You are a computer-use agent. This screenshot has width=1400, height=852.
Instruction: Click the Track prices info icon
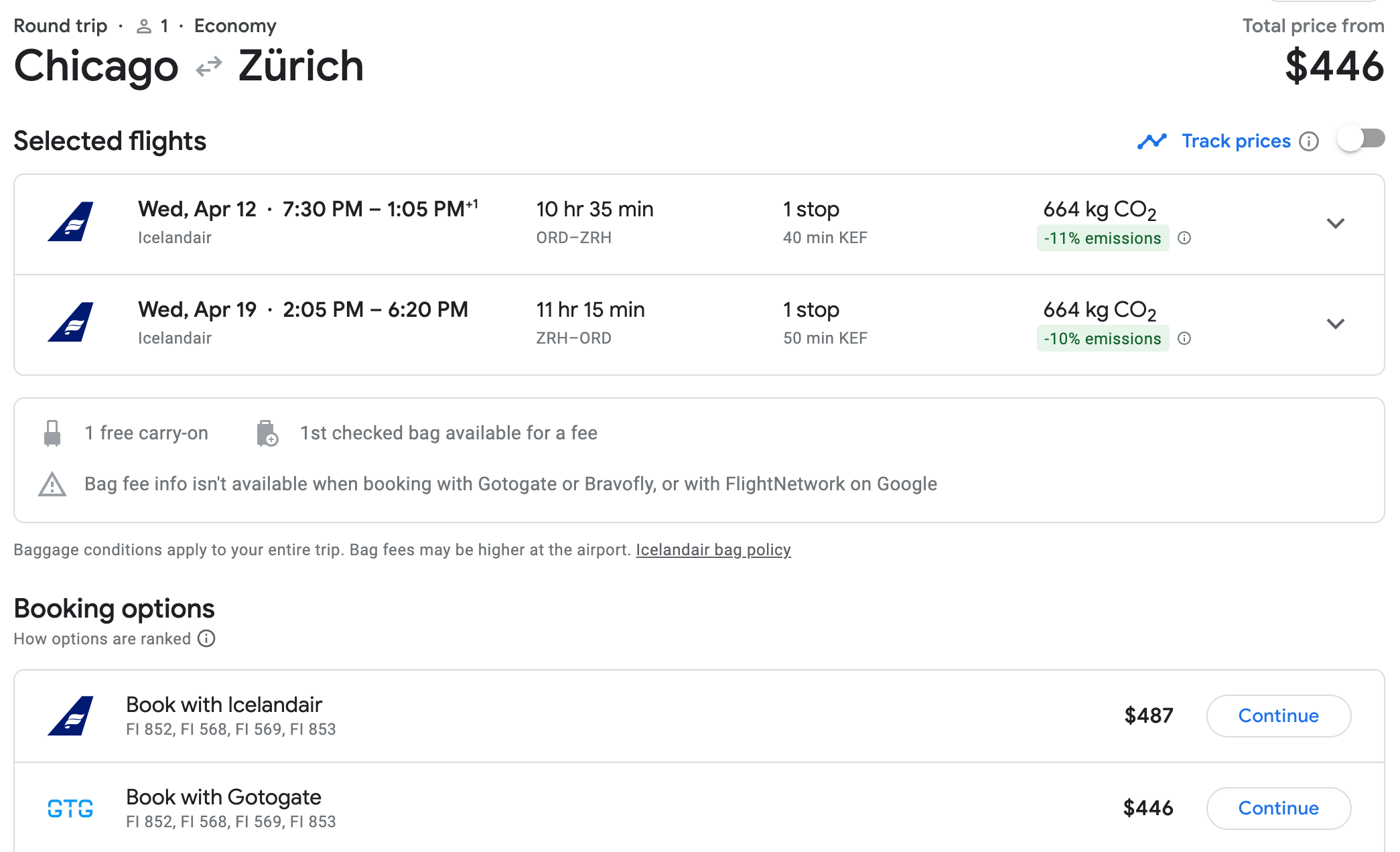pyautogui.click(x=1308, y=141)
